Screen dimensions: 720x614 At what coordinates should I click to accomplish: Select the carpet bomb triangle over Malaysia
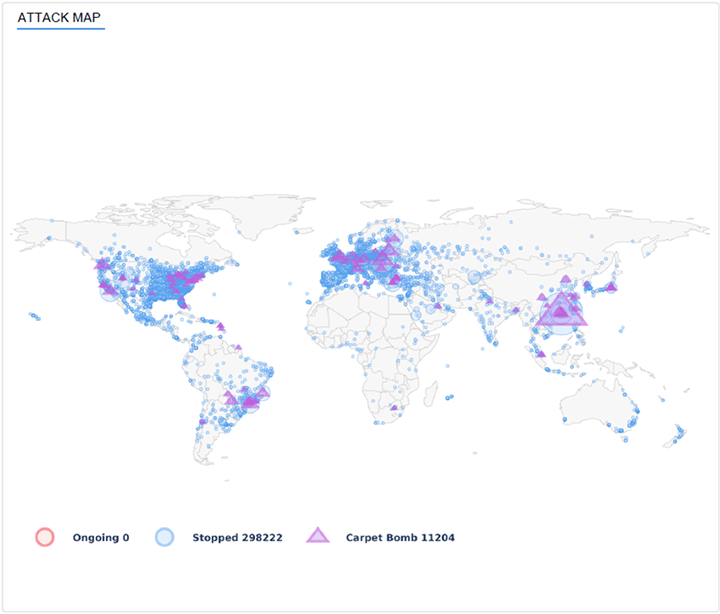tap(540, 353)
